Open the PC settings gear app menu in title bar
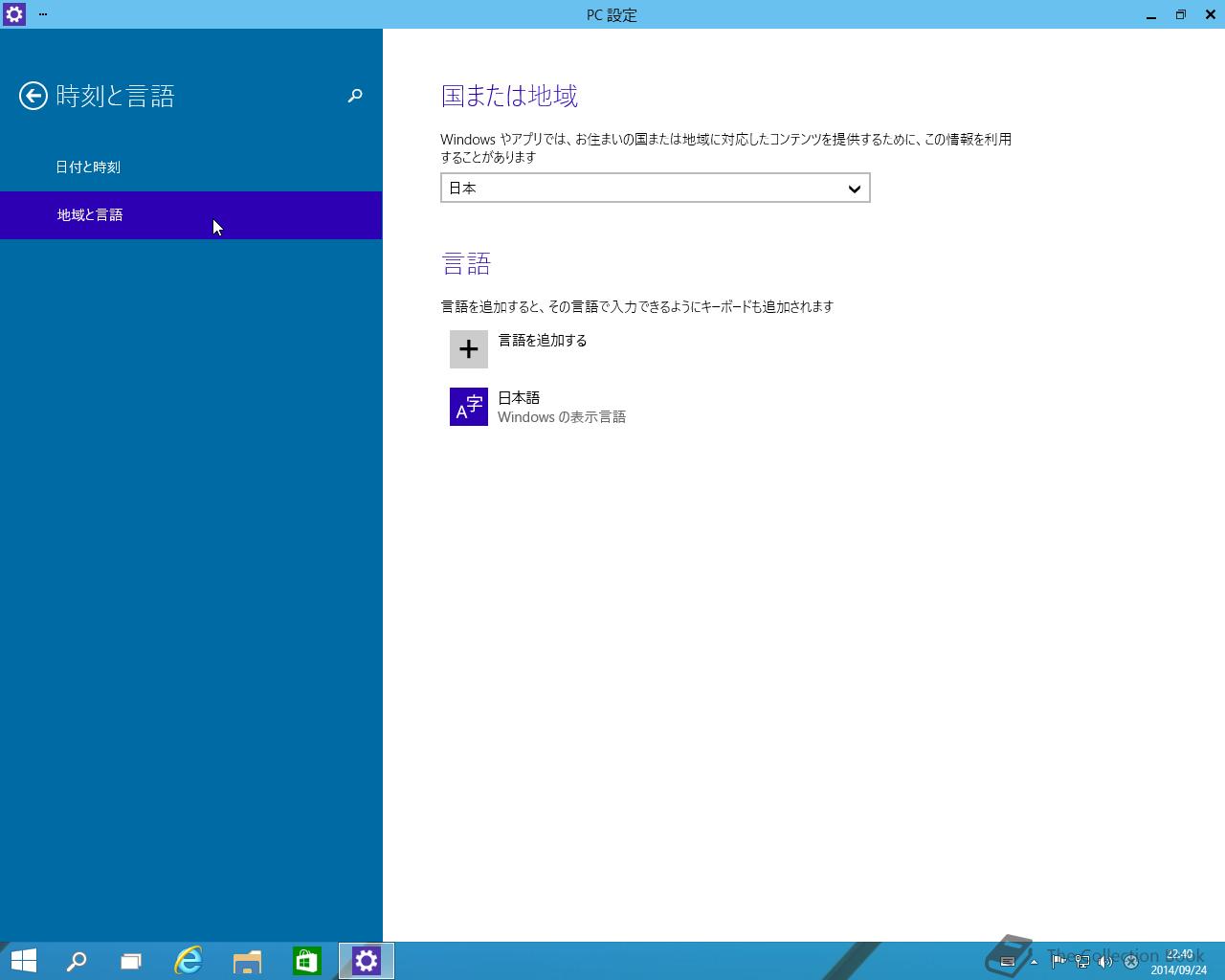 (x=14, y=14)
